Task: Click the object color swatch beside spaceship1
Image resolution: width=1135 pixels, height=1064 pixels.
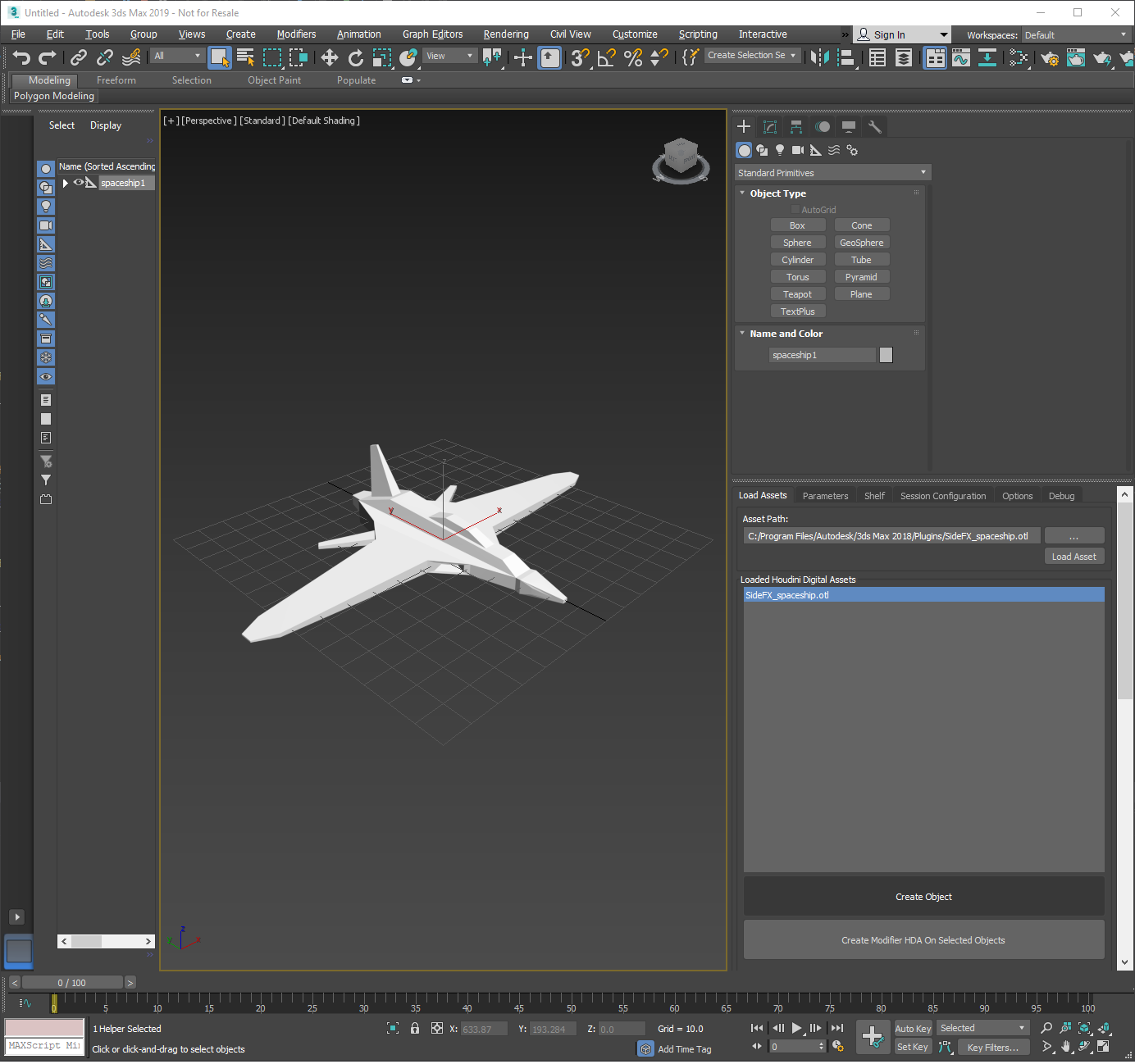Action: coord(886,355)
